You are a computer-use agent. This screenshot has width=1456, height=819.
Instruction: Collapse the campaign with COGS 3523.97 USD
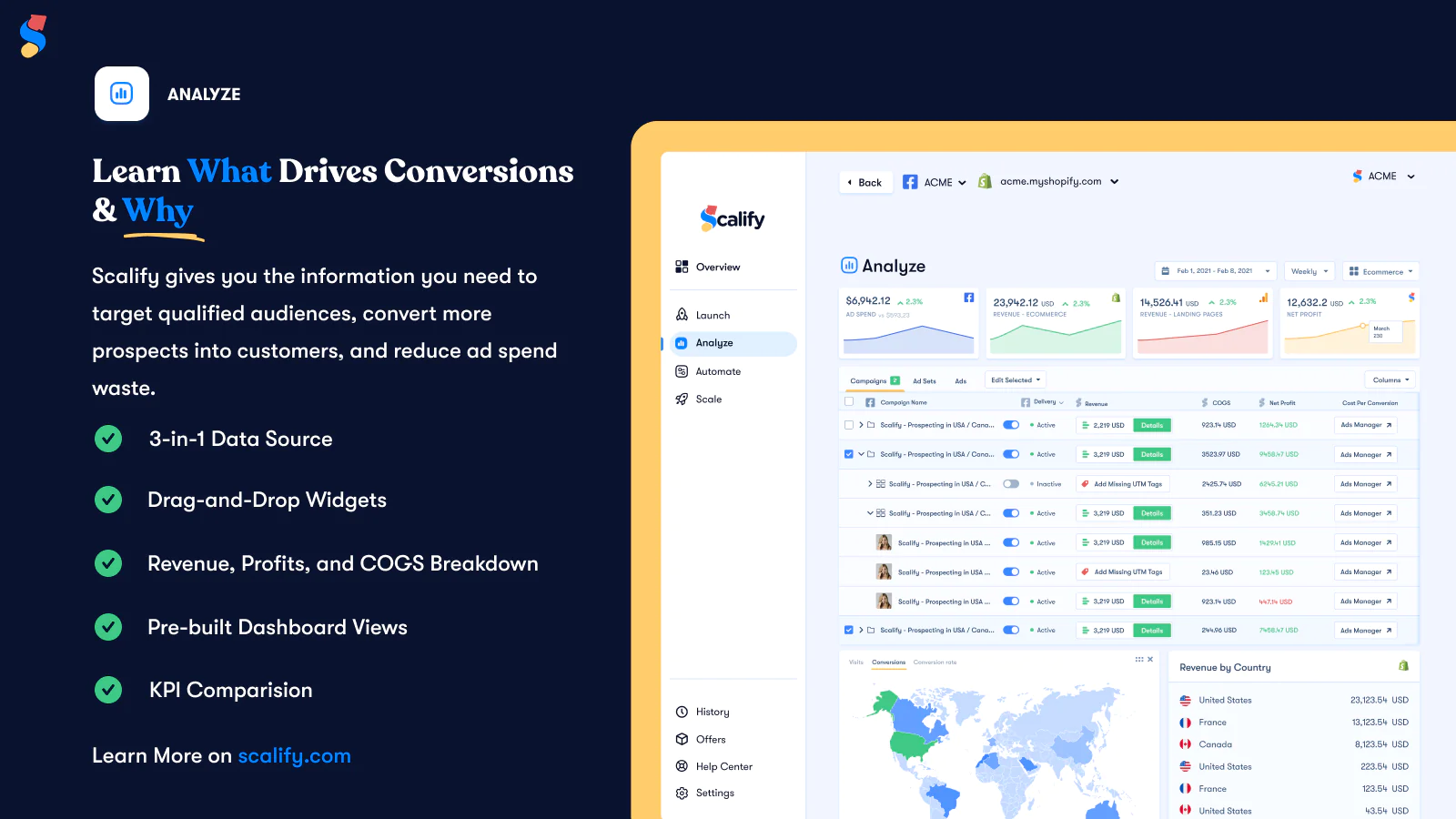(861, 454)
